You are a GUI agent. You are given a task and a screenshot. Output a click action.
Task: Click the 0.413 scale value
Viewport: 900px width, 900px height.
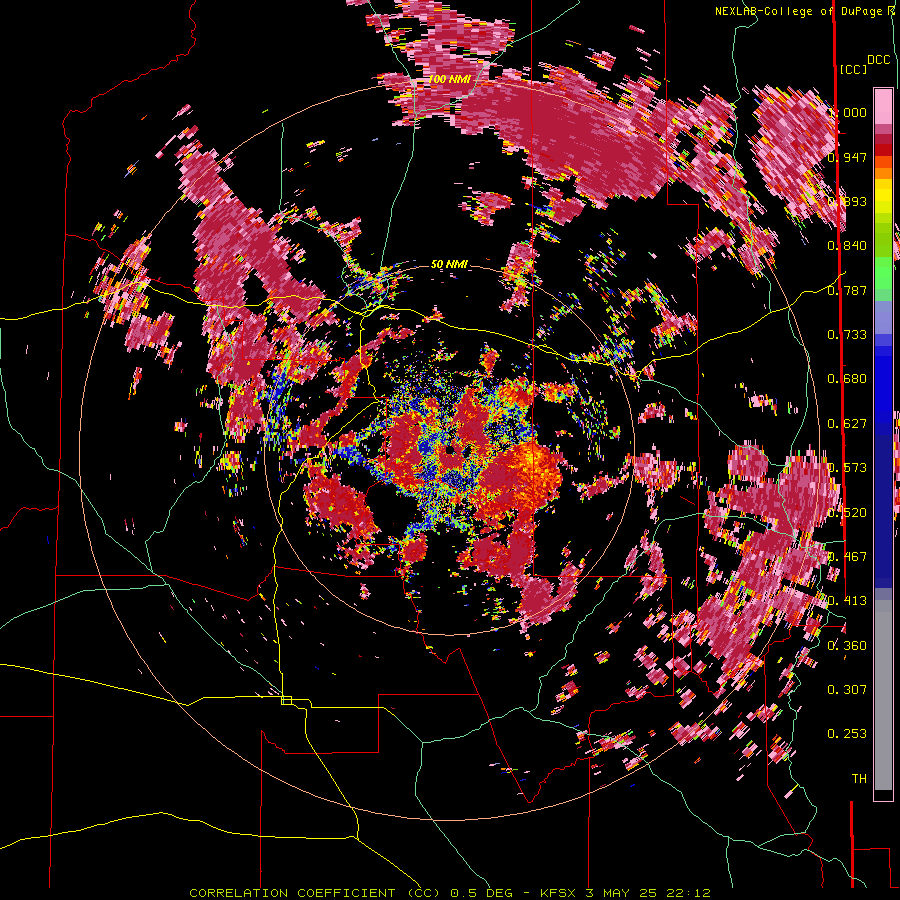click(847, 601)
